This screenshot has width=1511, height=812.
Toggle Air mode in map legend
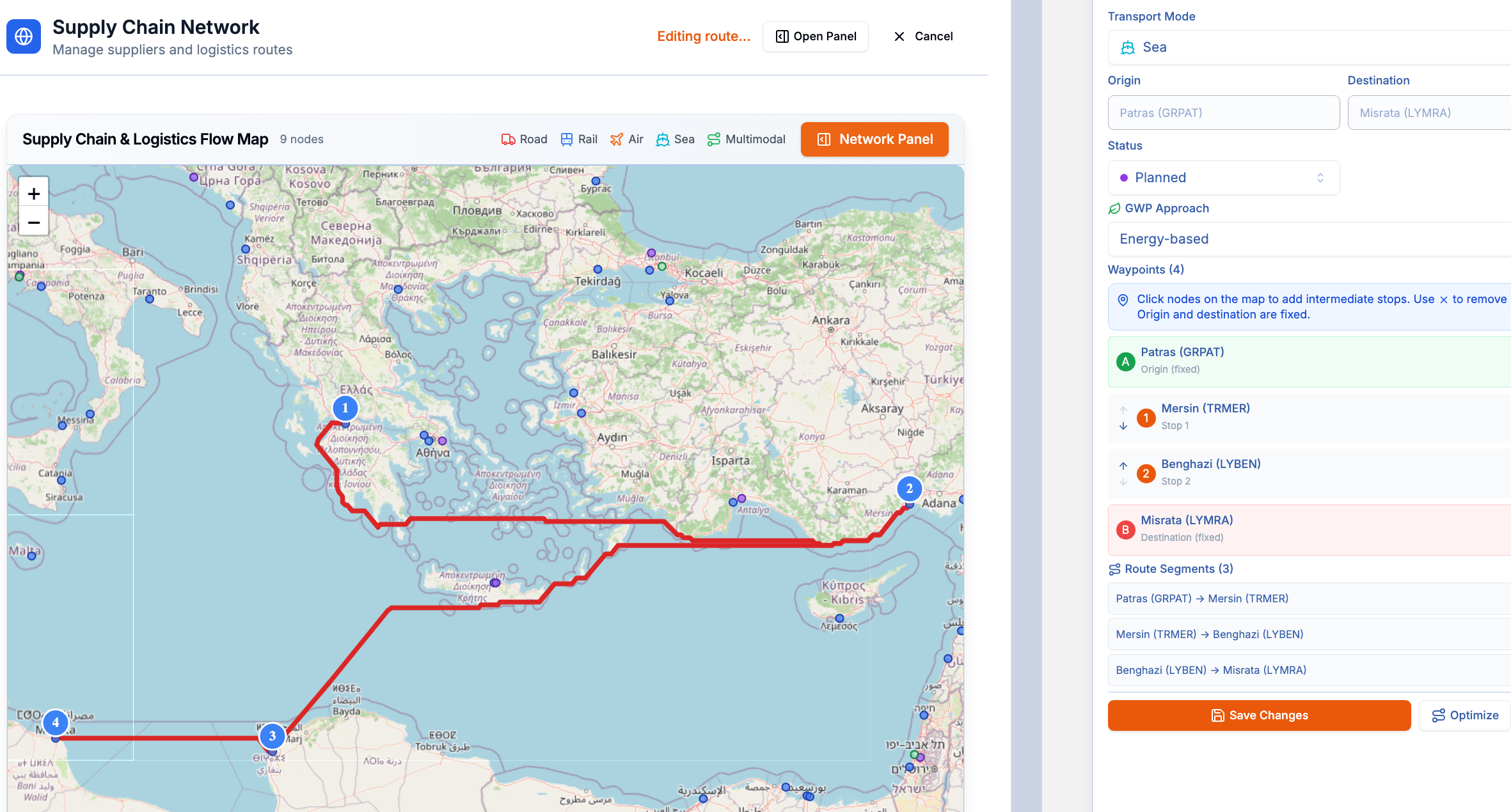click(x=627, y=139)
